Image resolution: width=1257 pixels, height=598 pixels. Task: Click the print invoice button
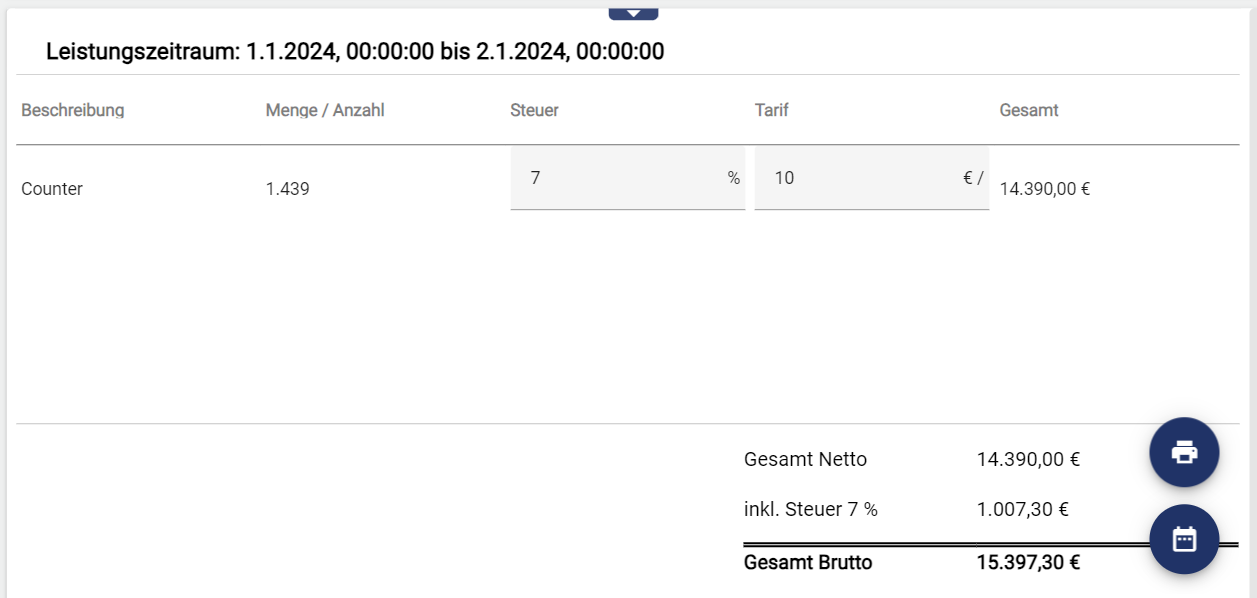click(1184, 452)
